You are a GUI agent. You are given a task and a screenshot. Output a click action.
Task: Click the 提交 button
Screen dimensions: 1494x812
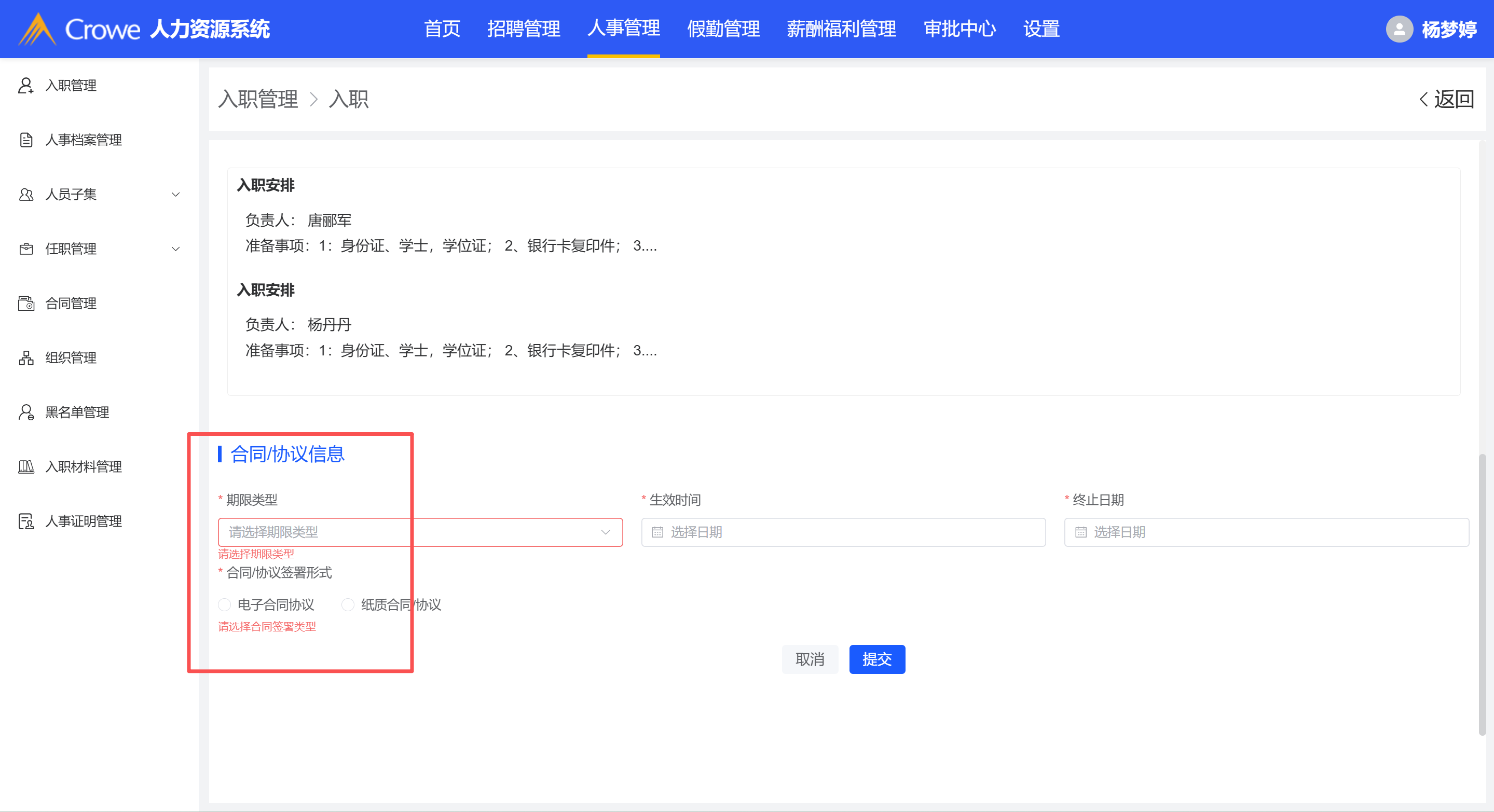pyautogui.click(x=876, y=659)
